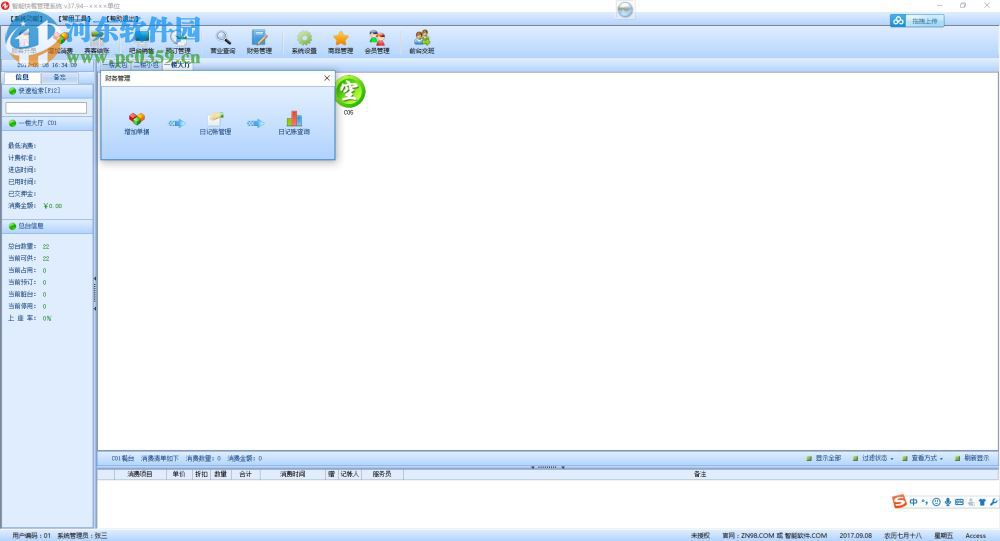Click 用户编码 : 01 in status bar
Viewport: 1000px width, 541px height.
point(31,536)
